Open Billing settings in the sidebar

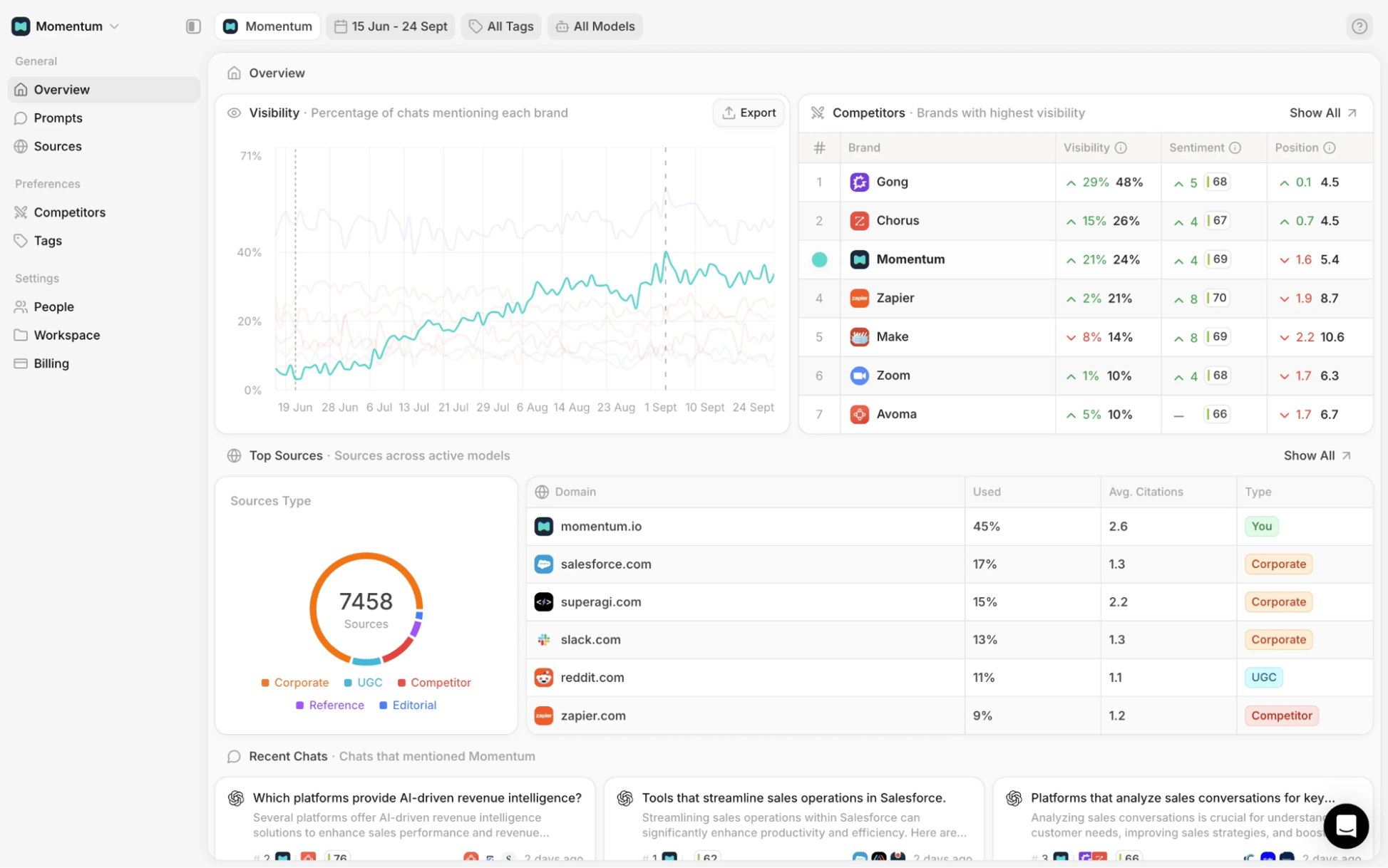(104, 363)
